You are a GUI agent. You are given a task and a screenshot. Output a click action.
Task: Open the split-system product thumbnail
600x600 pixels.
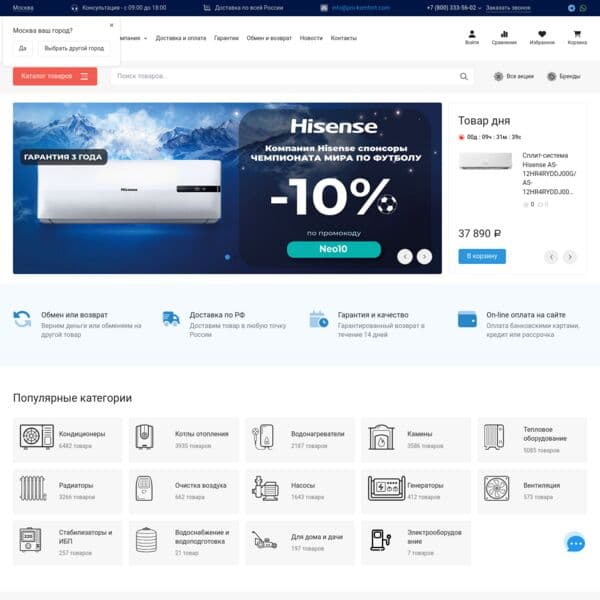[x=485, y=161]
